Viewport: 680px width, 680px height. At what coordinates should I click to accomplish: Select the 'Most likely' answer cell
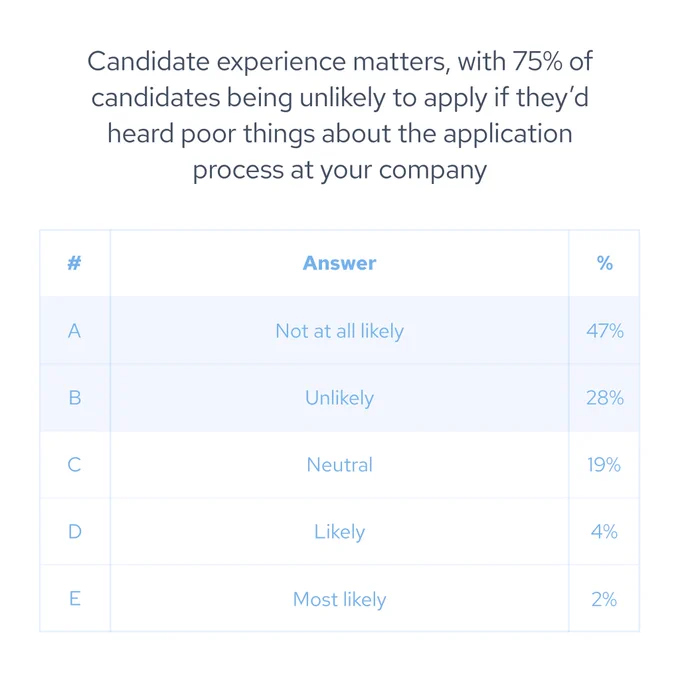339,599
